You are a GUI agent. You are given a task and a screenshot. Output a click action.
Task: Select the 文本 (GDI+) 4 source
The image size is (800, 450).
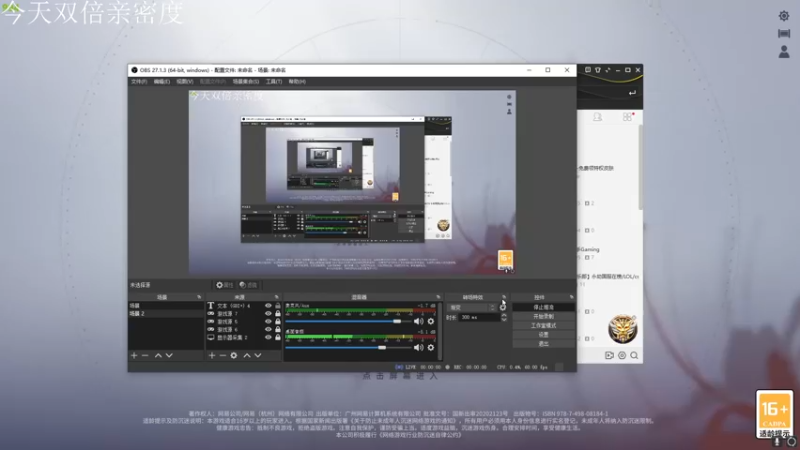pyautogui.click(x=234, y=306)
